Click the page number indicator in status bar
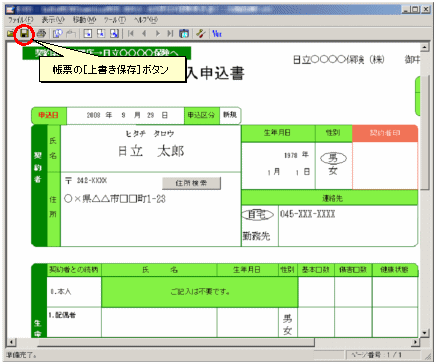 tap(377, 355)
